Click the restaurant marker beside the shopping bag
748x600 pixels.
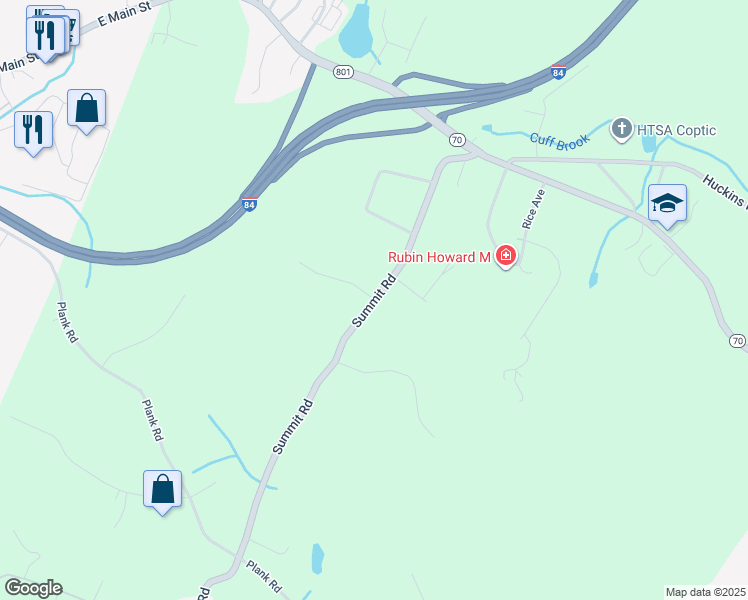(33, 131)
